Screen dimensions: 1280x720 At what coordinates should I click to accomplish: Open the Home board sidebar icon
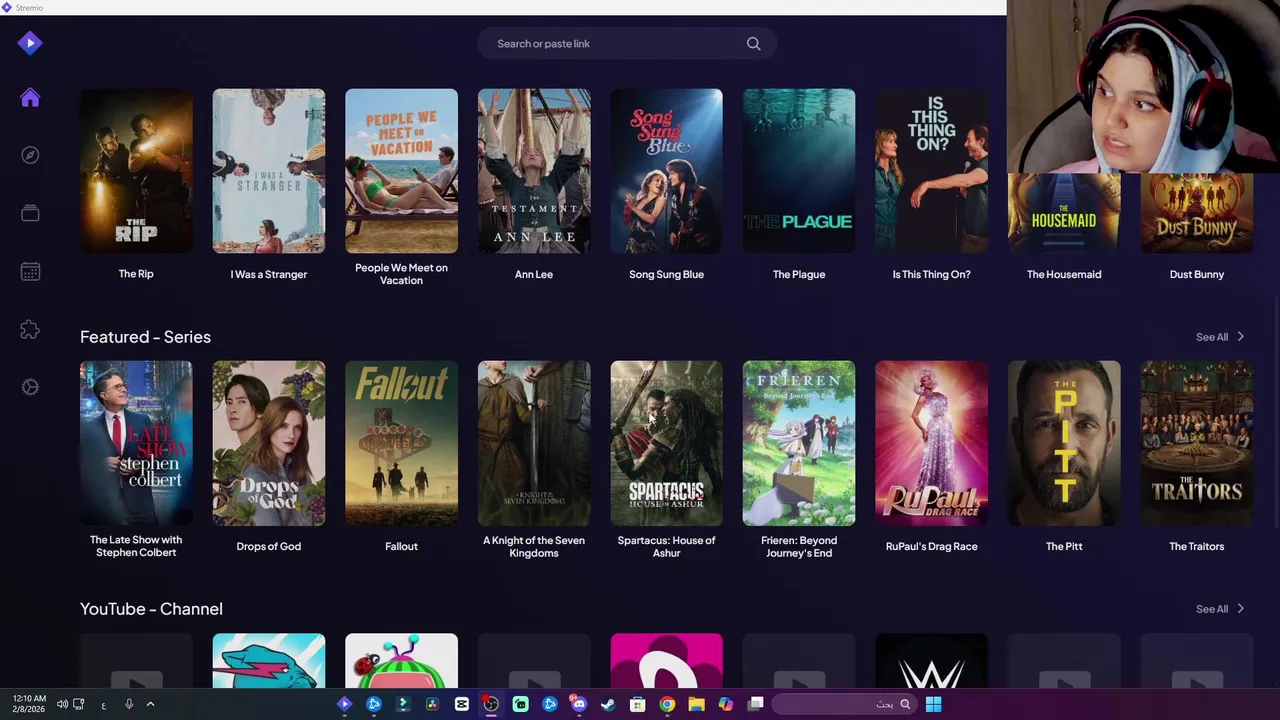(x=30, y=97)
